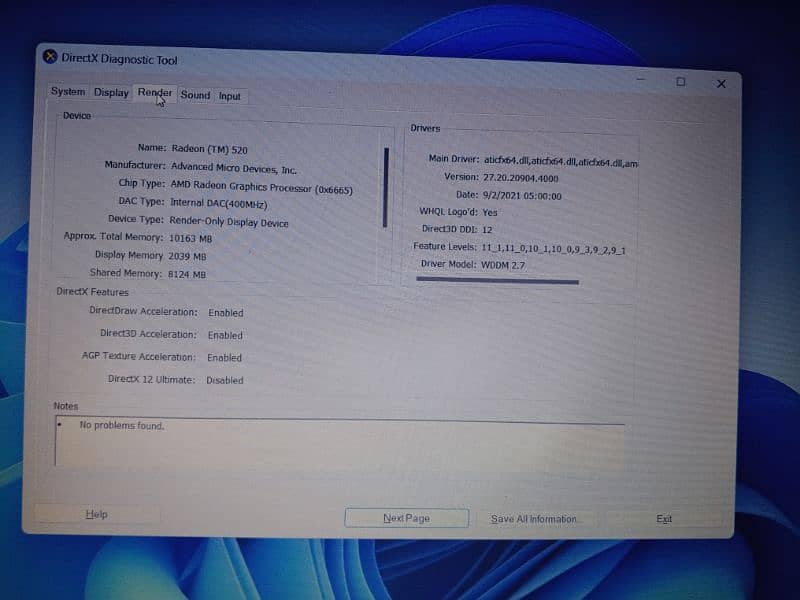800x600 pixels.
Task: Open the Display tab
Action: point(111,92)
